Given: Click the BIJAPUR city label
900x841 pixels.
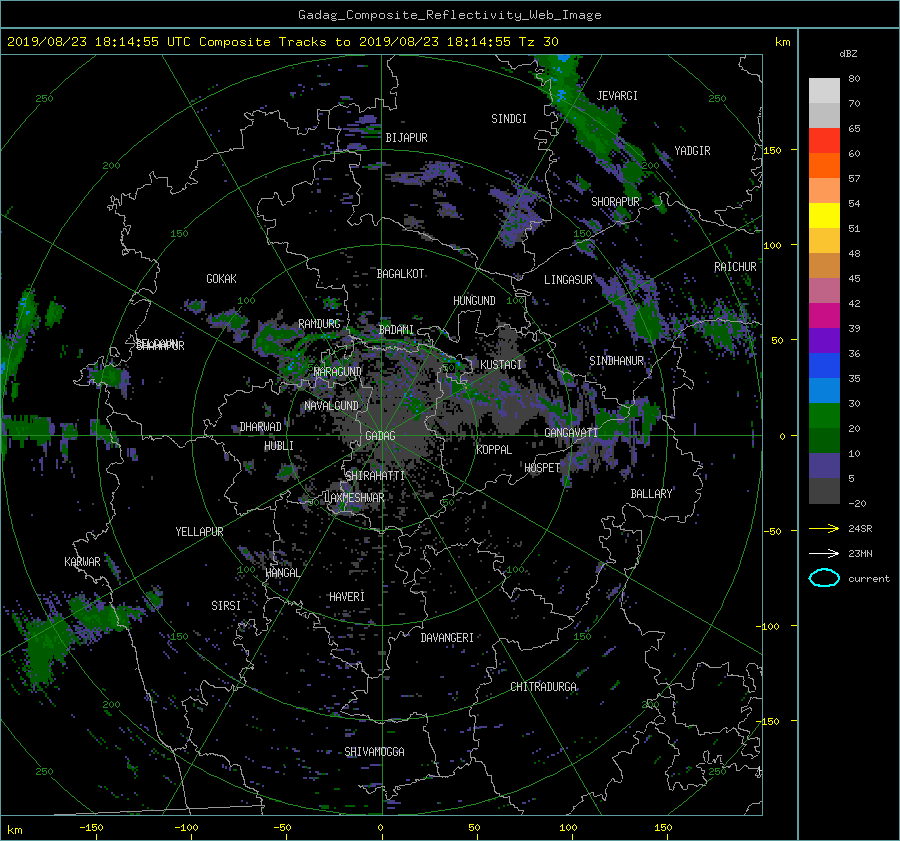Looking at the screenshot, I should pos(406,138).
